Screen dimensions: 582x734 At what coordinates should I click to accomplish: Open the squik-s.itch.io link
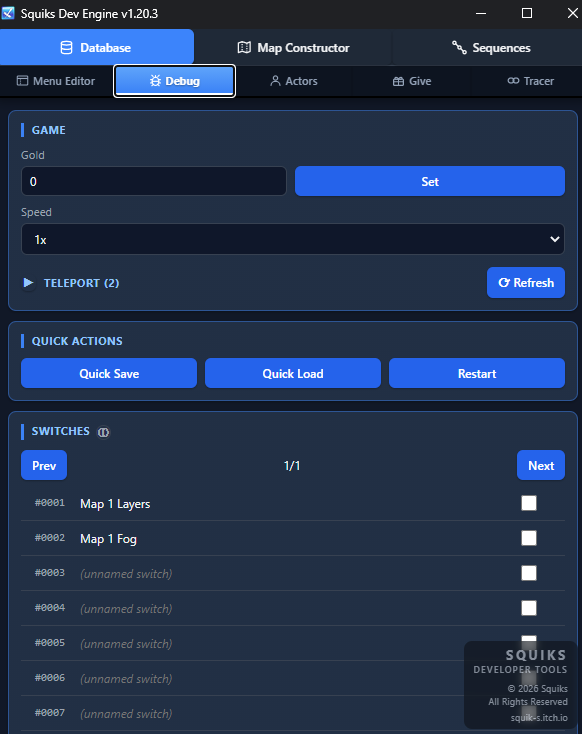click(539, 718)
